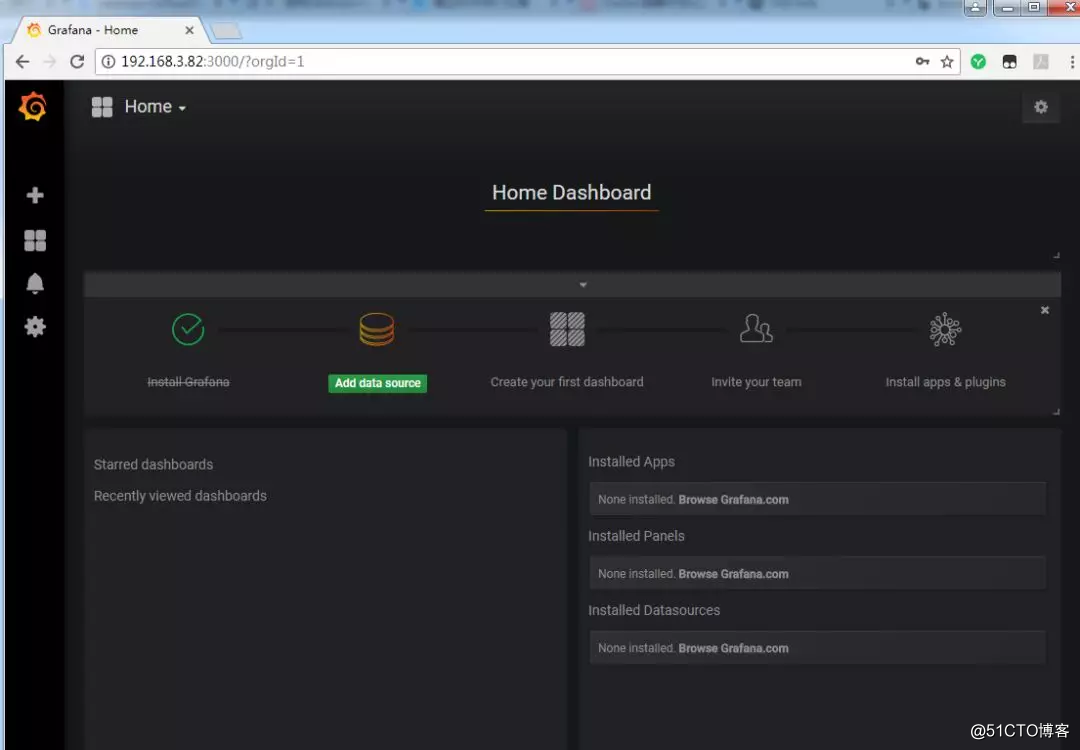This screenshot has width=1080, height=750.
Task: Open Create your first dashboard link
Action: pyautogui.click(x=567, y=382)
